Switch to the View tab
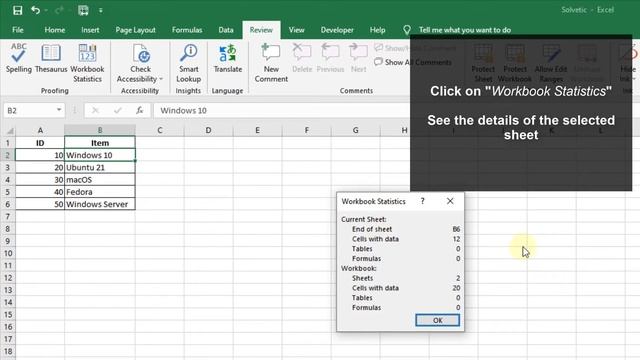This screenshot has height=360, width=640. (x=296, y=30)
